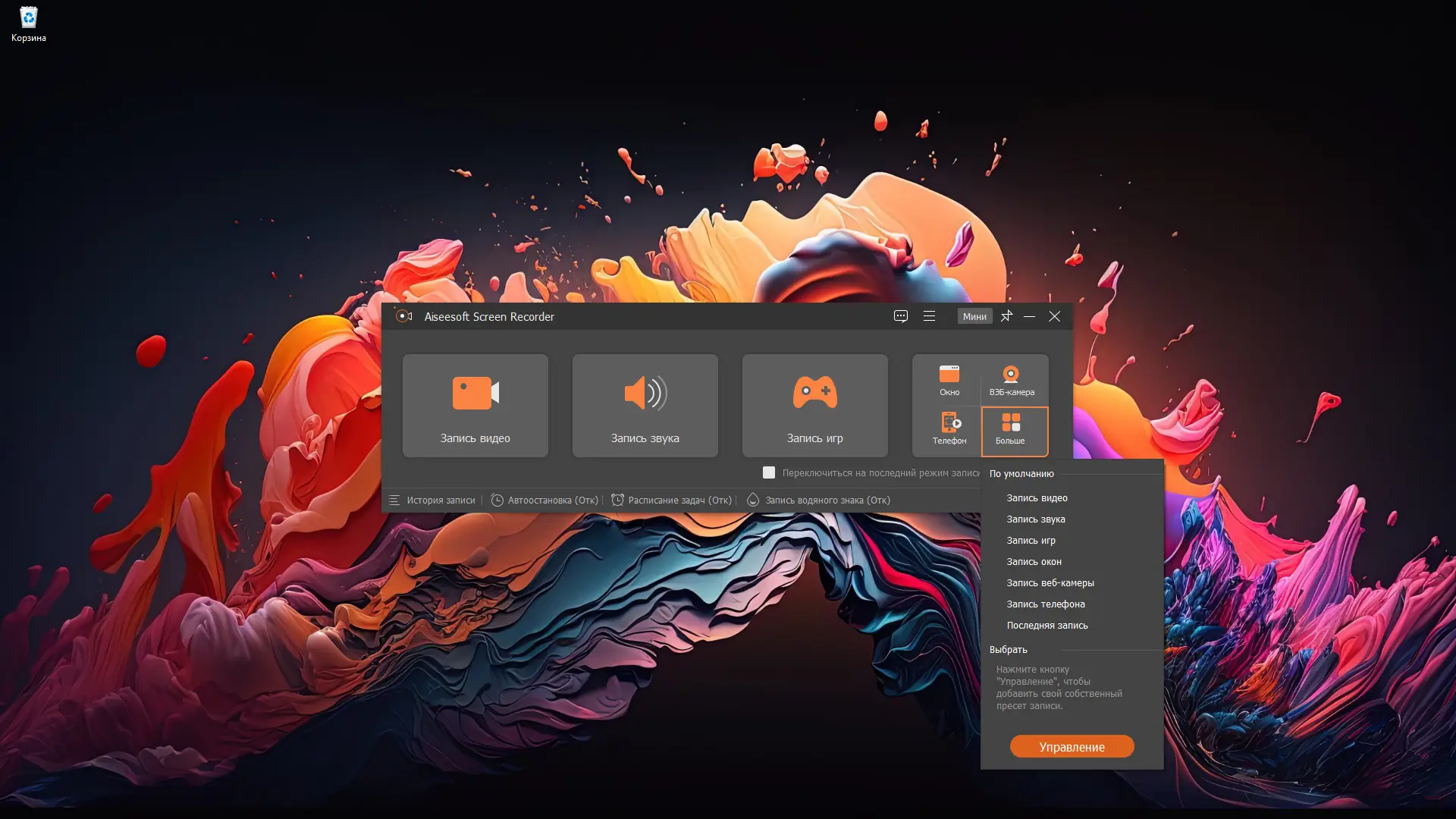1456x819 pixels.
Task: Switch to Мини mode button
Action: tap(974, 316)
